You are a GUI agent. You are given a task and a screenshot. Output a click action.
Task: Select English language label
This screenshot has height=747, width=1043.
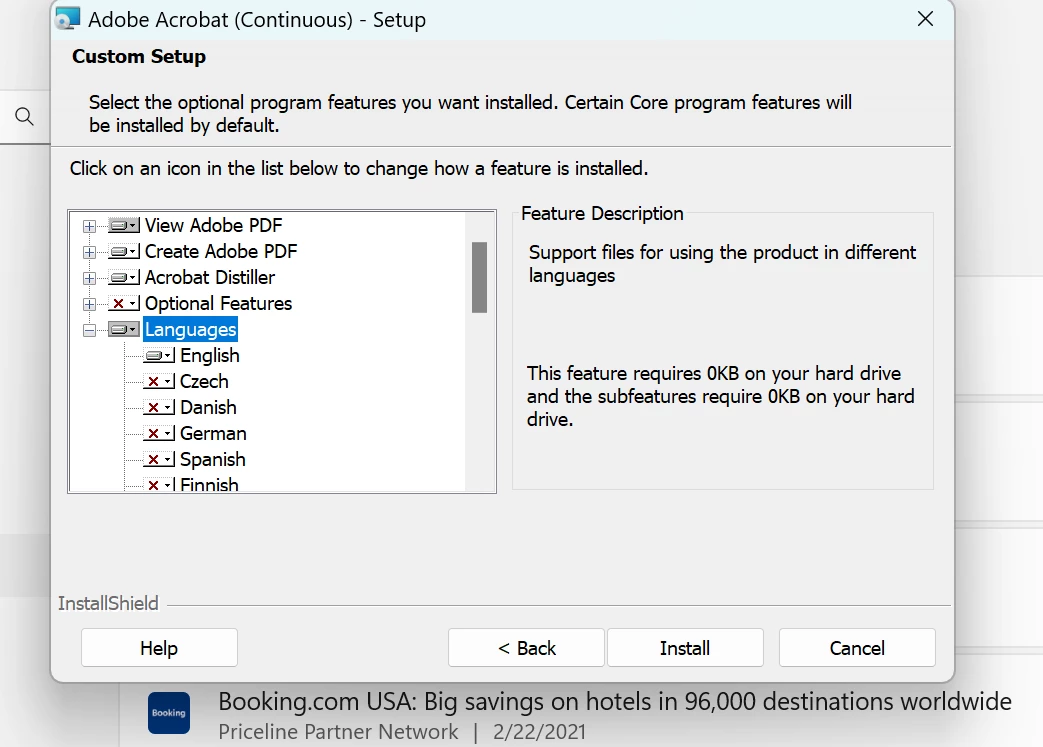point(210,355)
